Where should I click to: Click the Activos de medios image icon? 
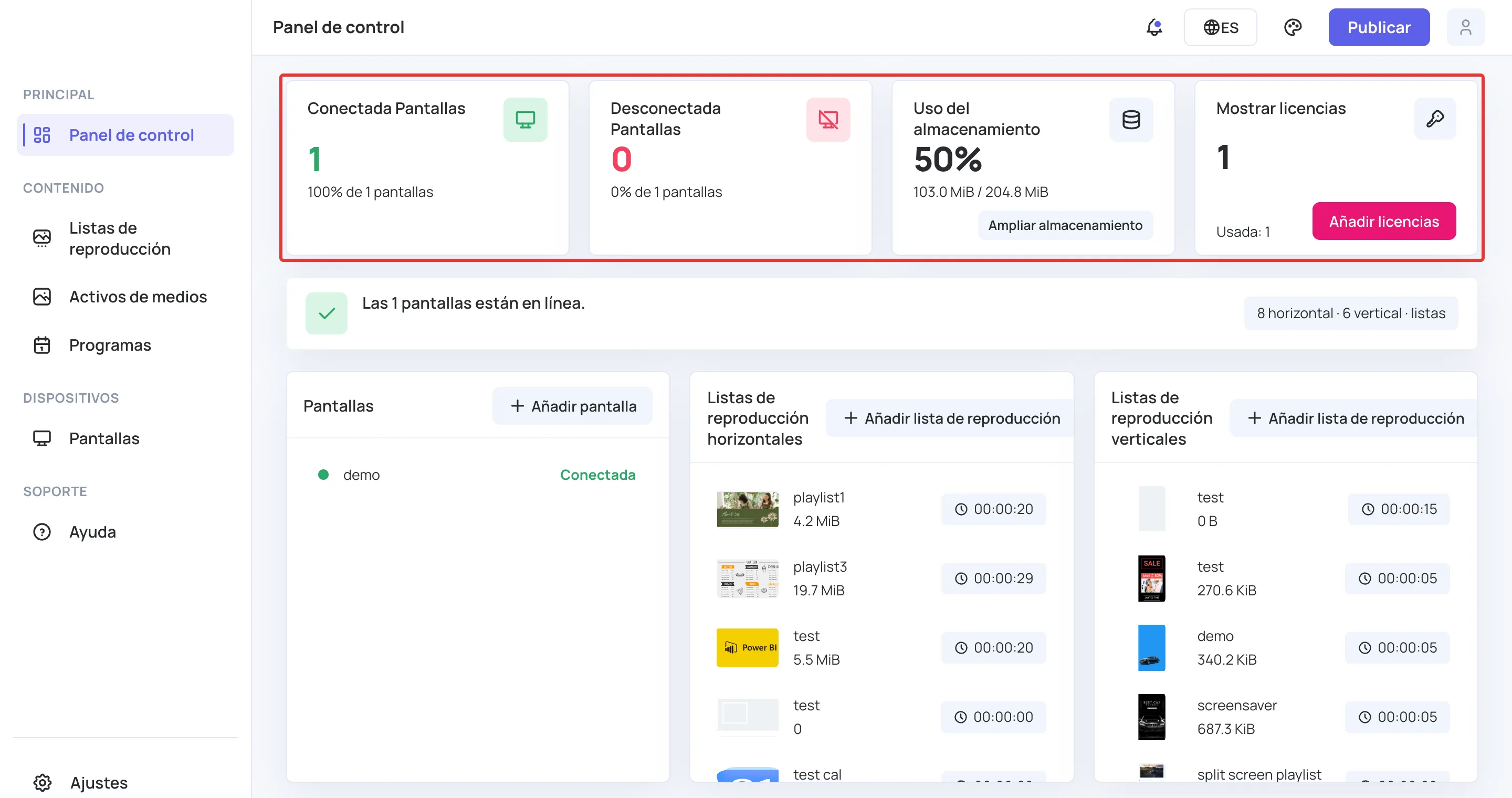[41, 296]
